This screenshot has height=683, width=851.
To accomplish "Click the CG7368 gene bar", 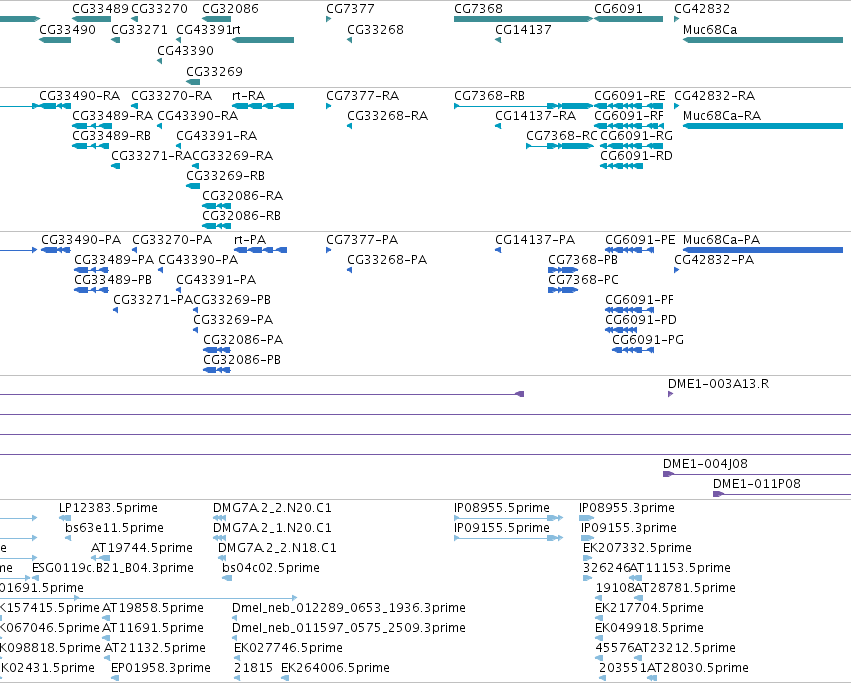I will (523, 19).
